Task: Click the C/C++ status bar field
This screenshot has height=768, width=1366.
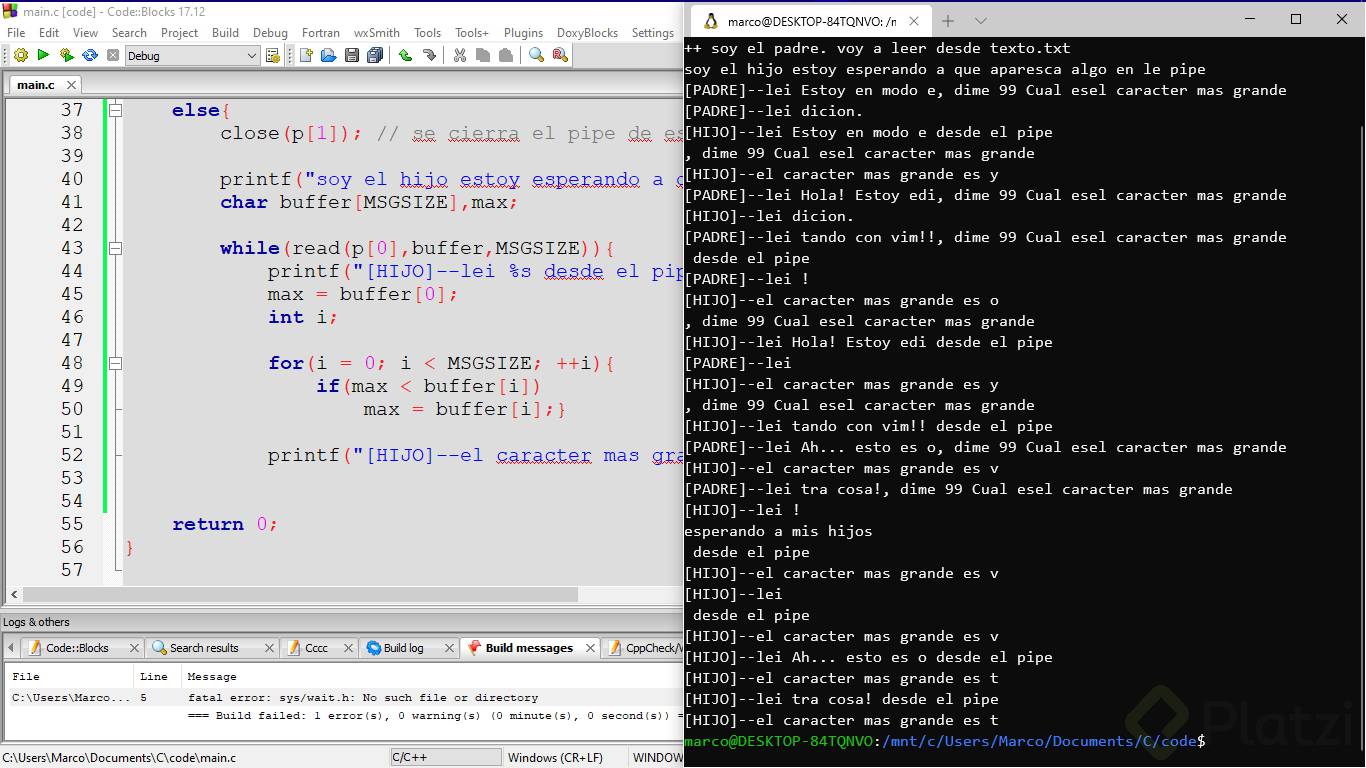Action: point(445,758)
